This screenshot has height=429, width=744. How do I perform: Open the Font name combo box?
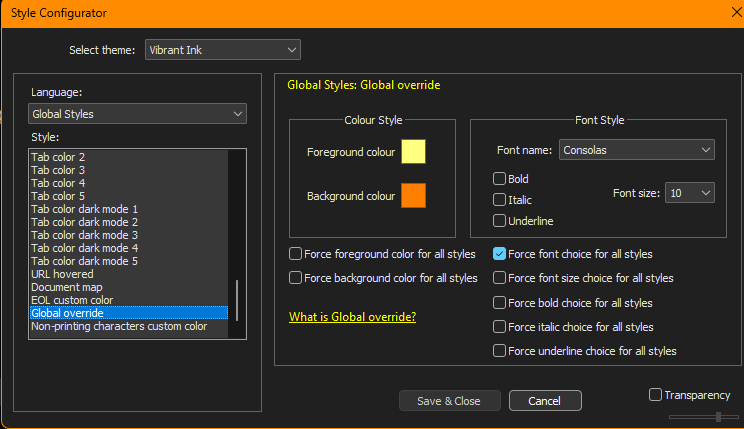(635, 150)
